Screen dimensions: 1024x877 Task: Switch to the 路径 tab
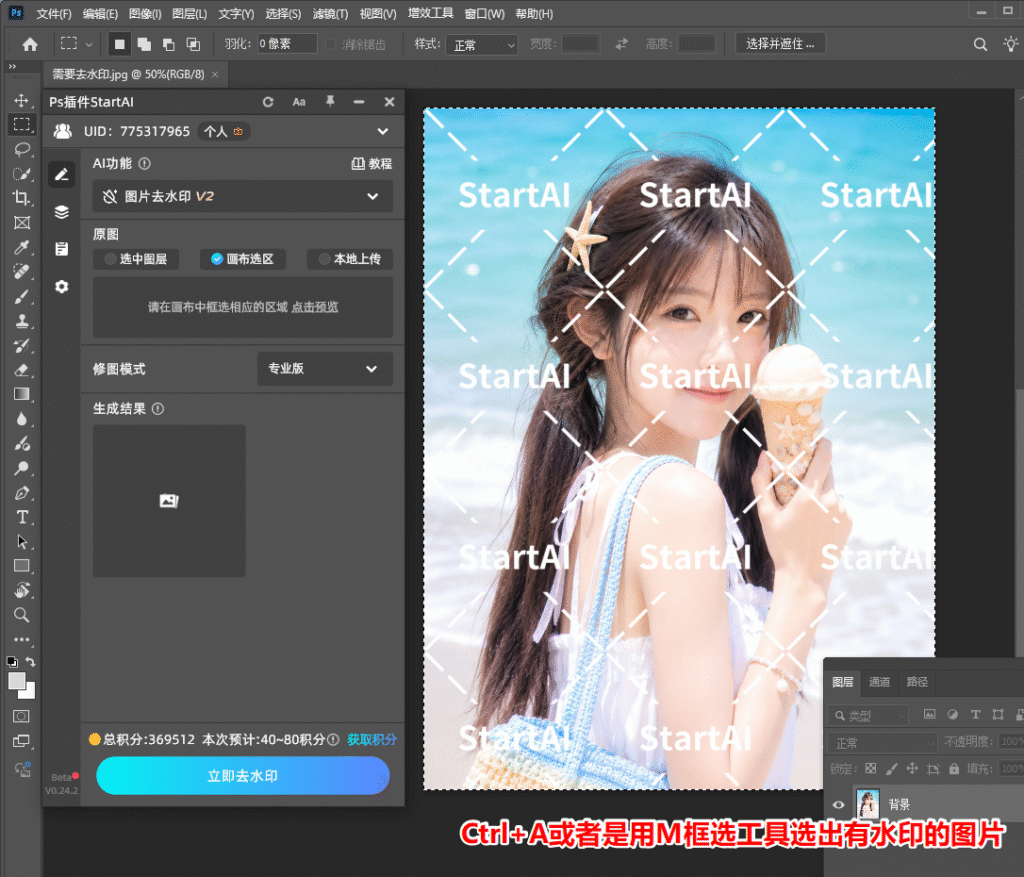[x=917, y=682]
